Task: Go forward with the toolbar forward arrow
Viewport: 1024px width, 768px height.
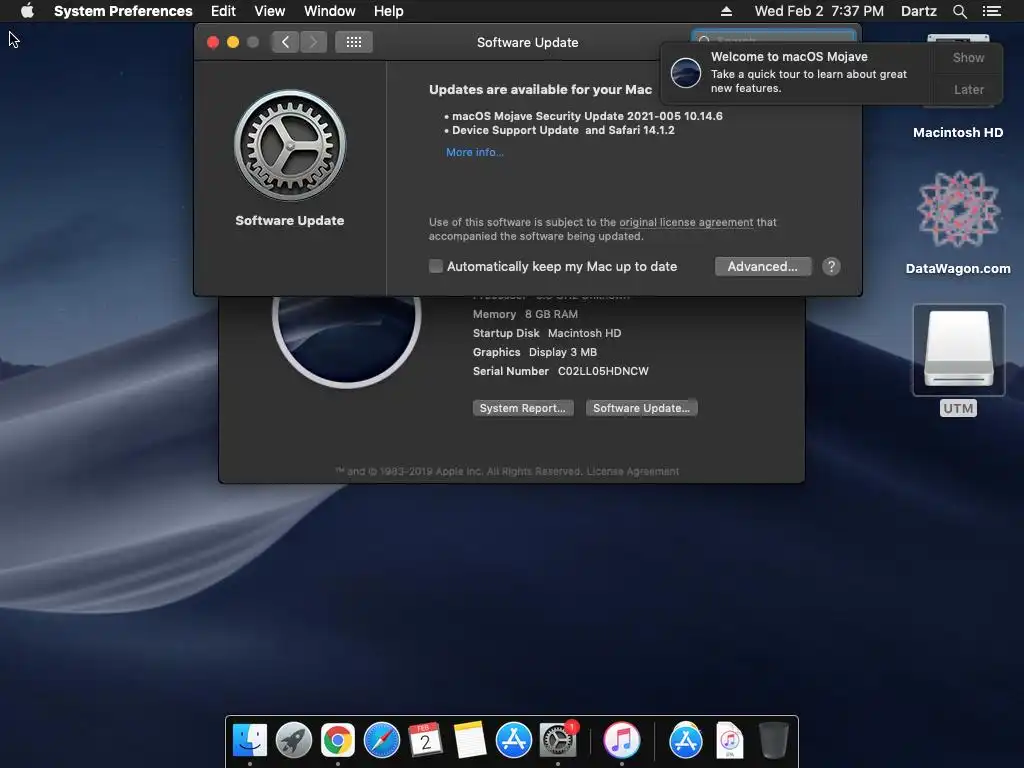Action: (313, 42)
